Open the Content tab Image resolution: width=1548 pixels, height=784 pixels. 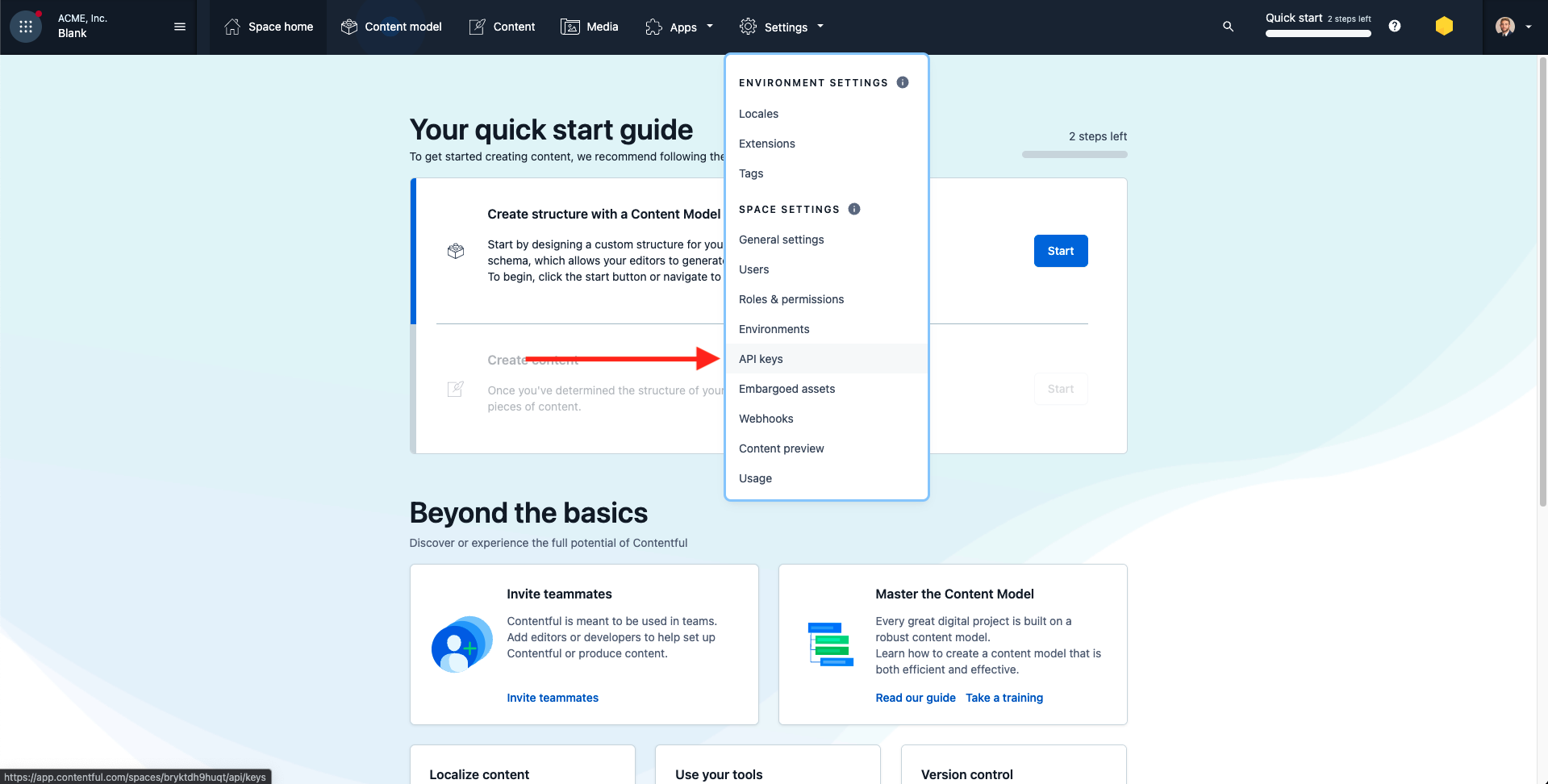point(502,27)
